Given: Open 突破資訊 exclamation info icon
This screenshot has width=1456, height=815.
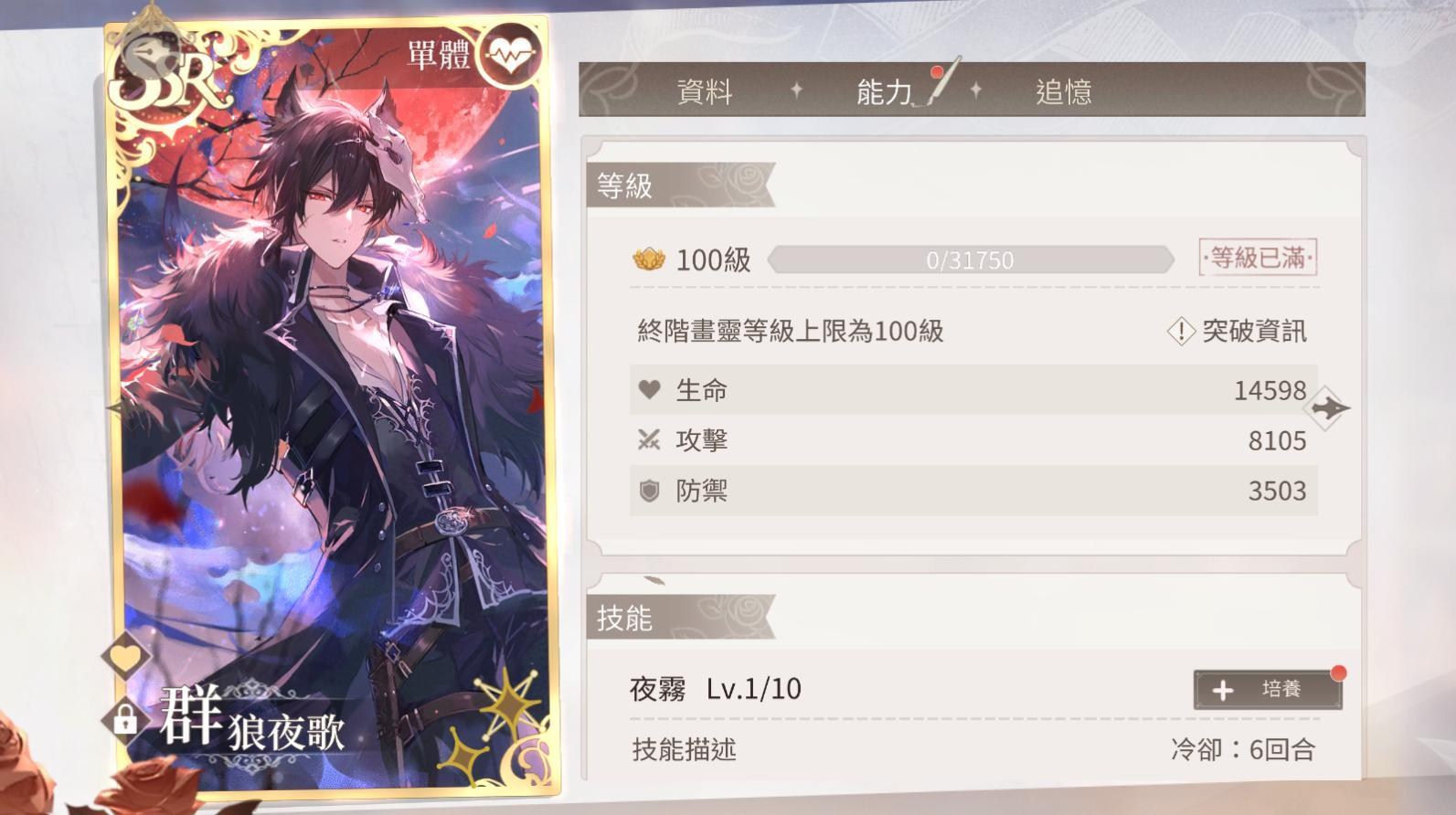Looking at the screenshot, I should [x=1181, y=331].
